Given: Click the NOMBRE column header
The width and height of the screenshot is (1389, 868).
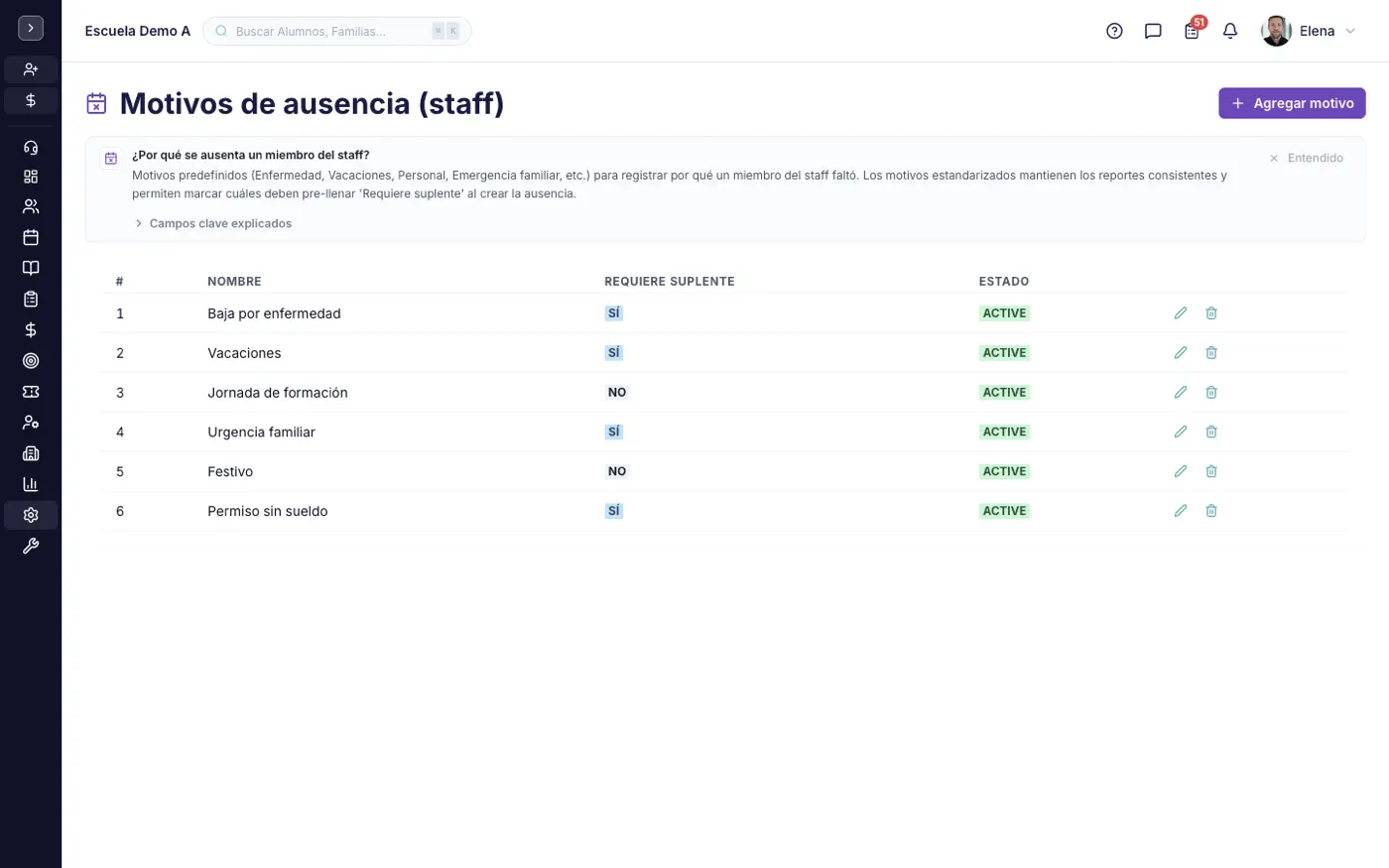Looking at the screenshot, I should [234, 282].
